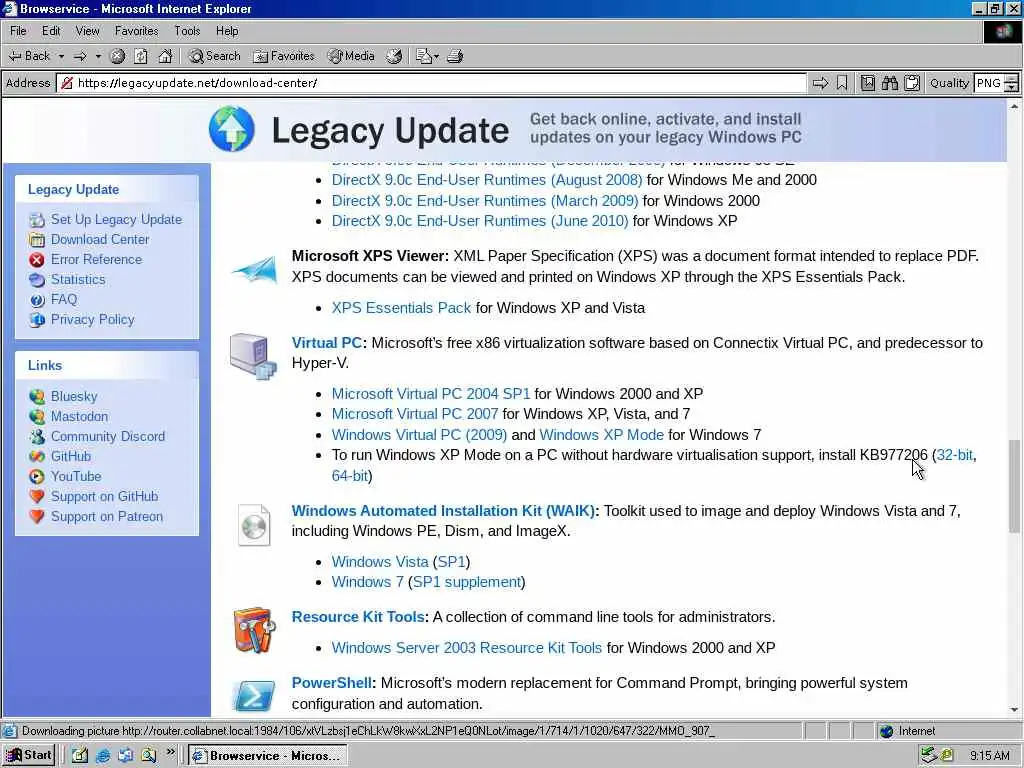Open the Media toolbar button
Screen dimensions: 1024x768
click(351, 56)
